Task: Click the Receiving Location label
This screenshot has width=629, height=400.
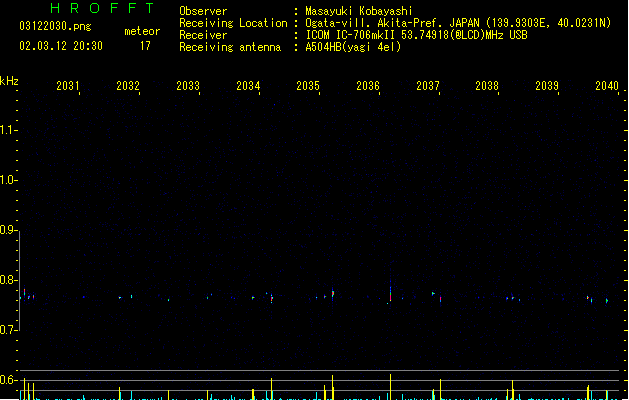Action: coord(233,23)
